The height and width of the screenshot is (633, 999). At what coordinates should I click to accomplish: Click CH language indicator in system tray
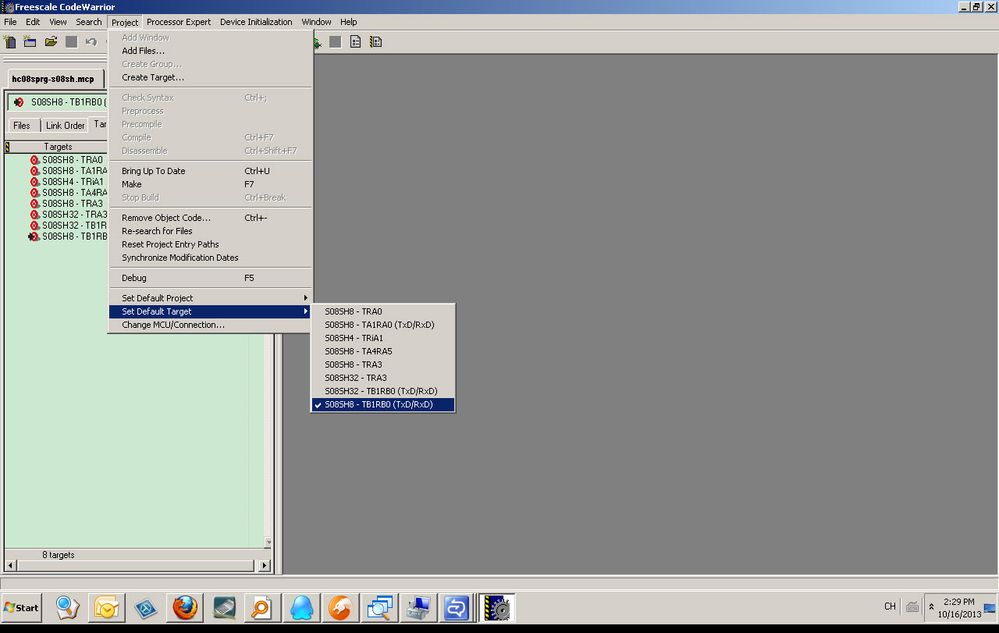889,606
